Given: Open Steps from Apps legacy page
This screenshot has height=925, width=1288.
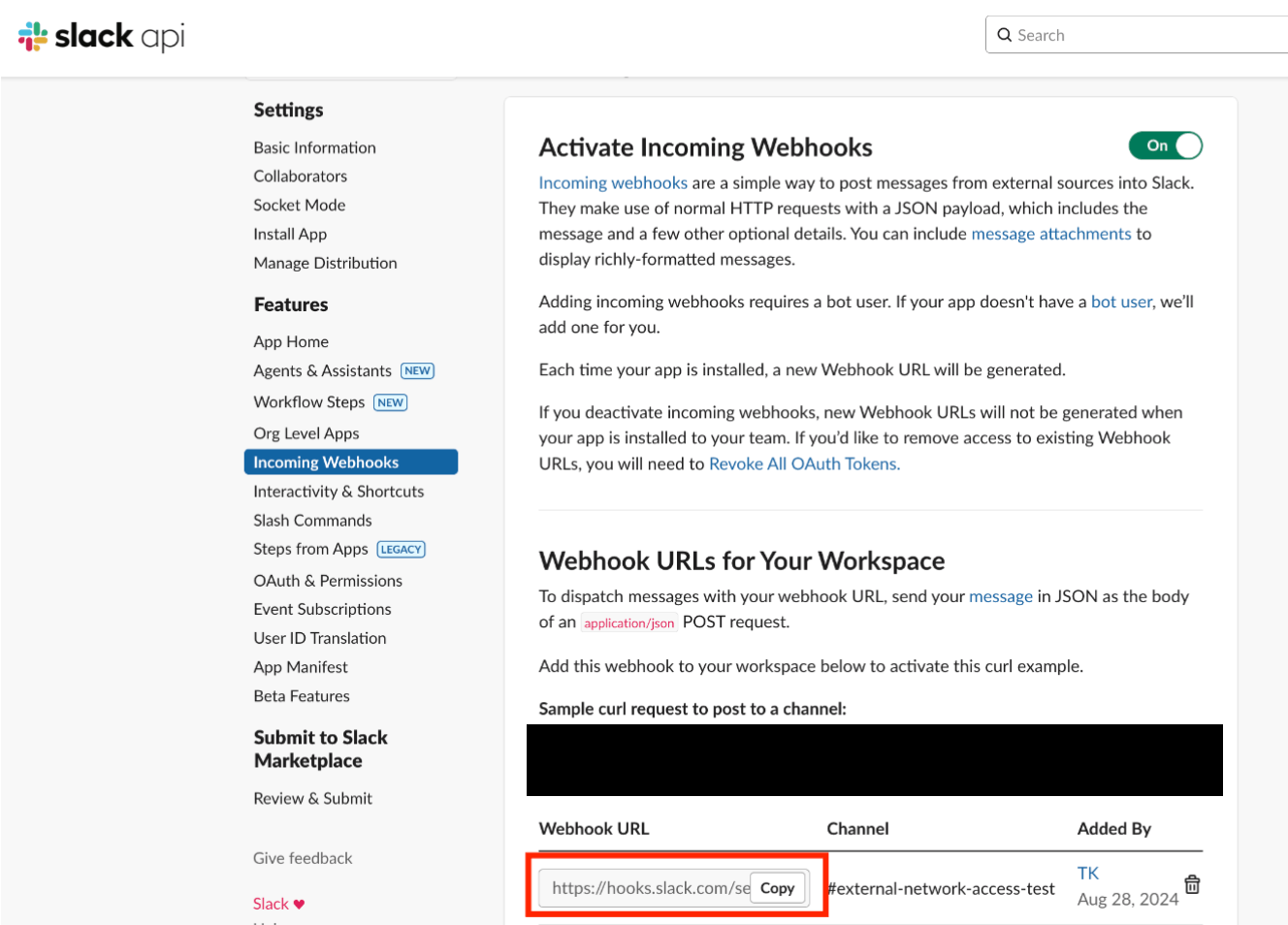Looking at the screenshot, I should (310, 549).
